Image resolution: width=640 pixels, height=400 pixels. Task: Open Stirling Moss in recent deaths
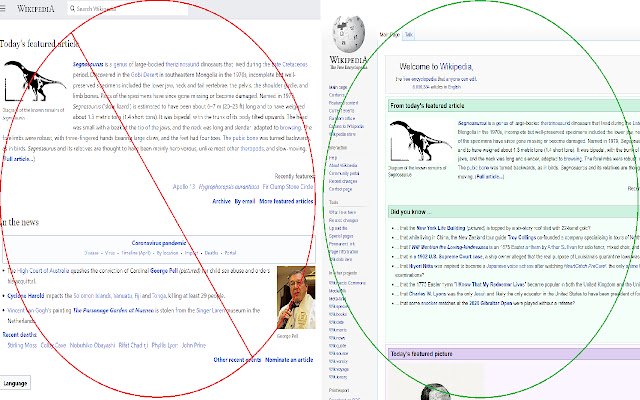(x=22, y=345)
